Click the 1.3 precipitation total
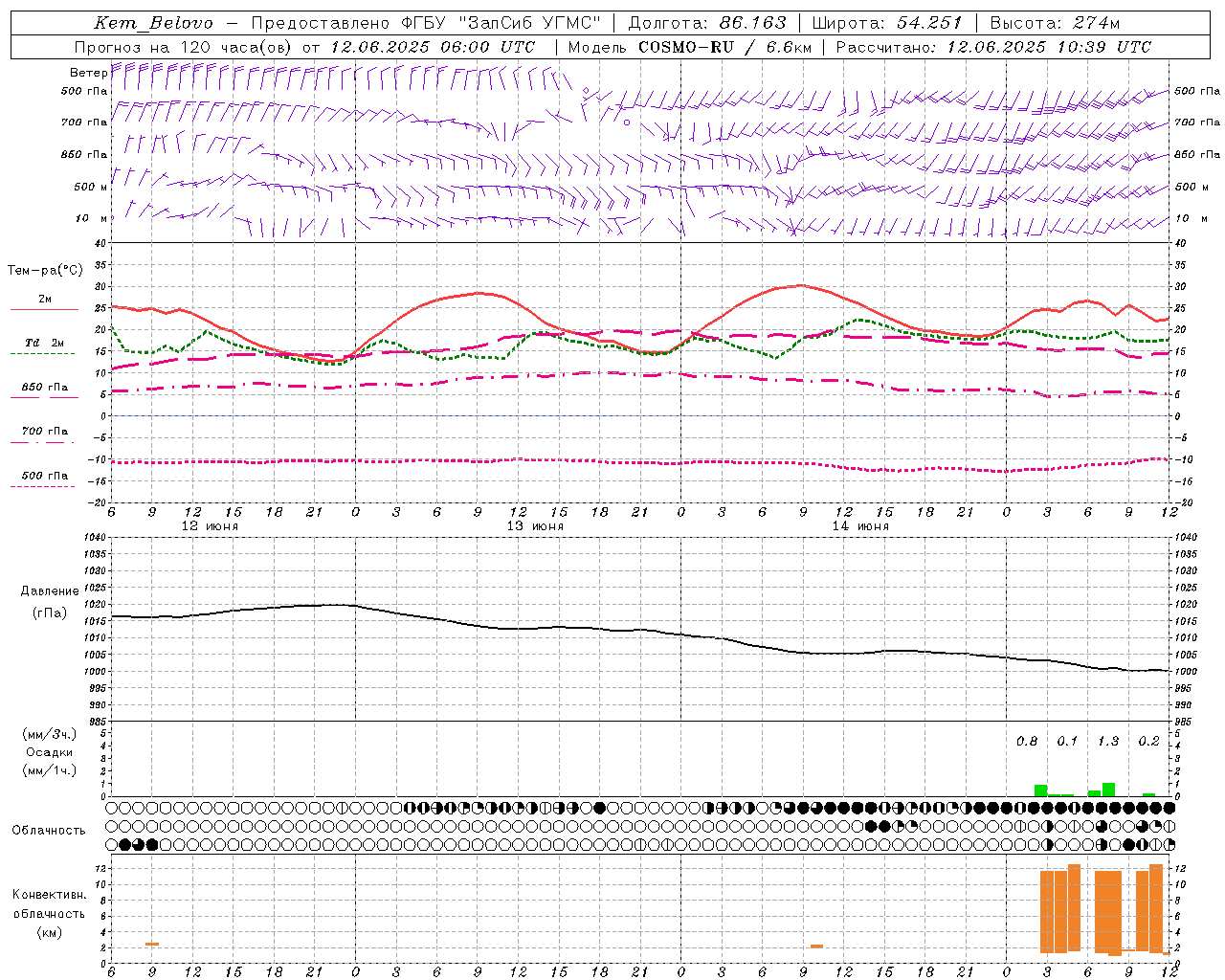The height and width of the screenshot is (980, 1225). point(1108,741)
